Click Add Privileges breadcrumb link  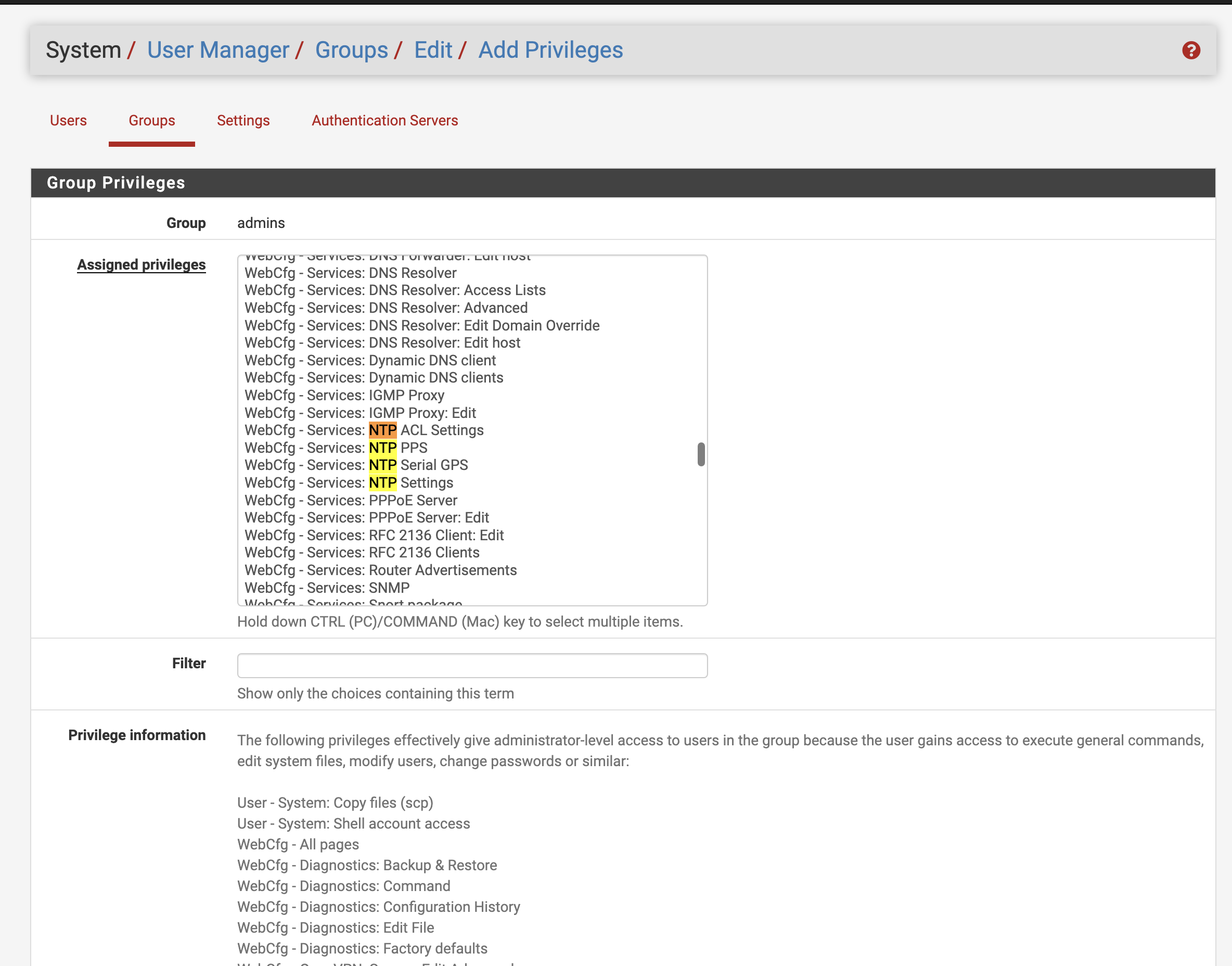pyautogui.click(x=550, y=50)
